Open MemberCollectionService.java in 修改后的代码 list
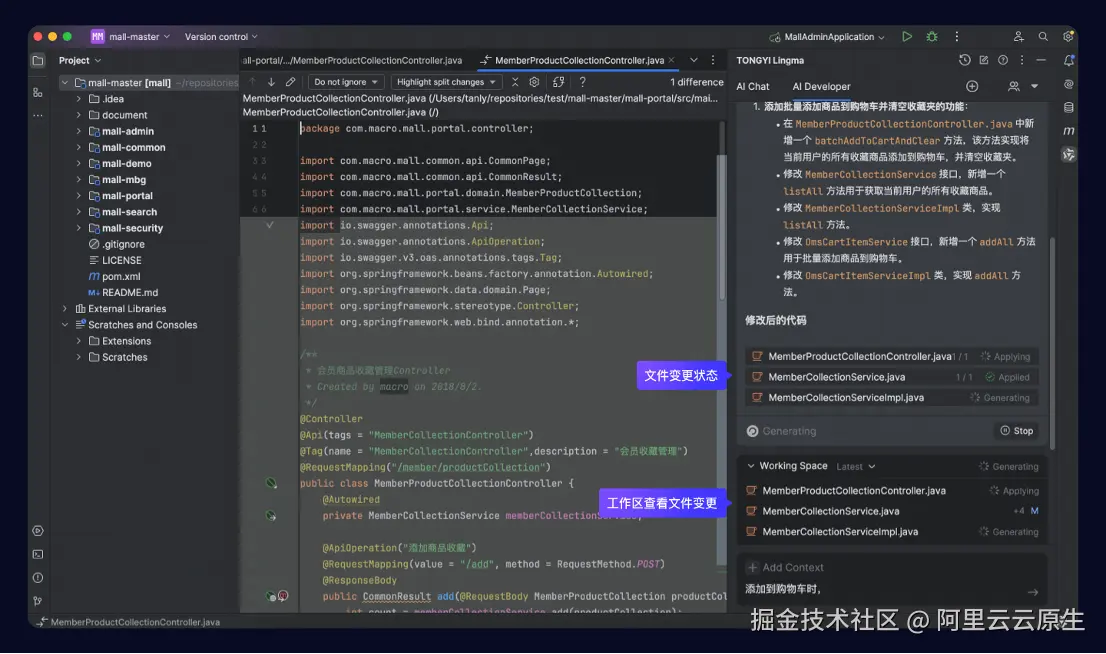Viewport: 1106px width, 654px height. 892,377
